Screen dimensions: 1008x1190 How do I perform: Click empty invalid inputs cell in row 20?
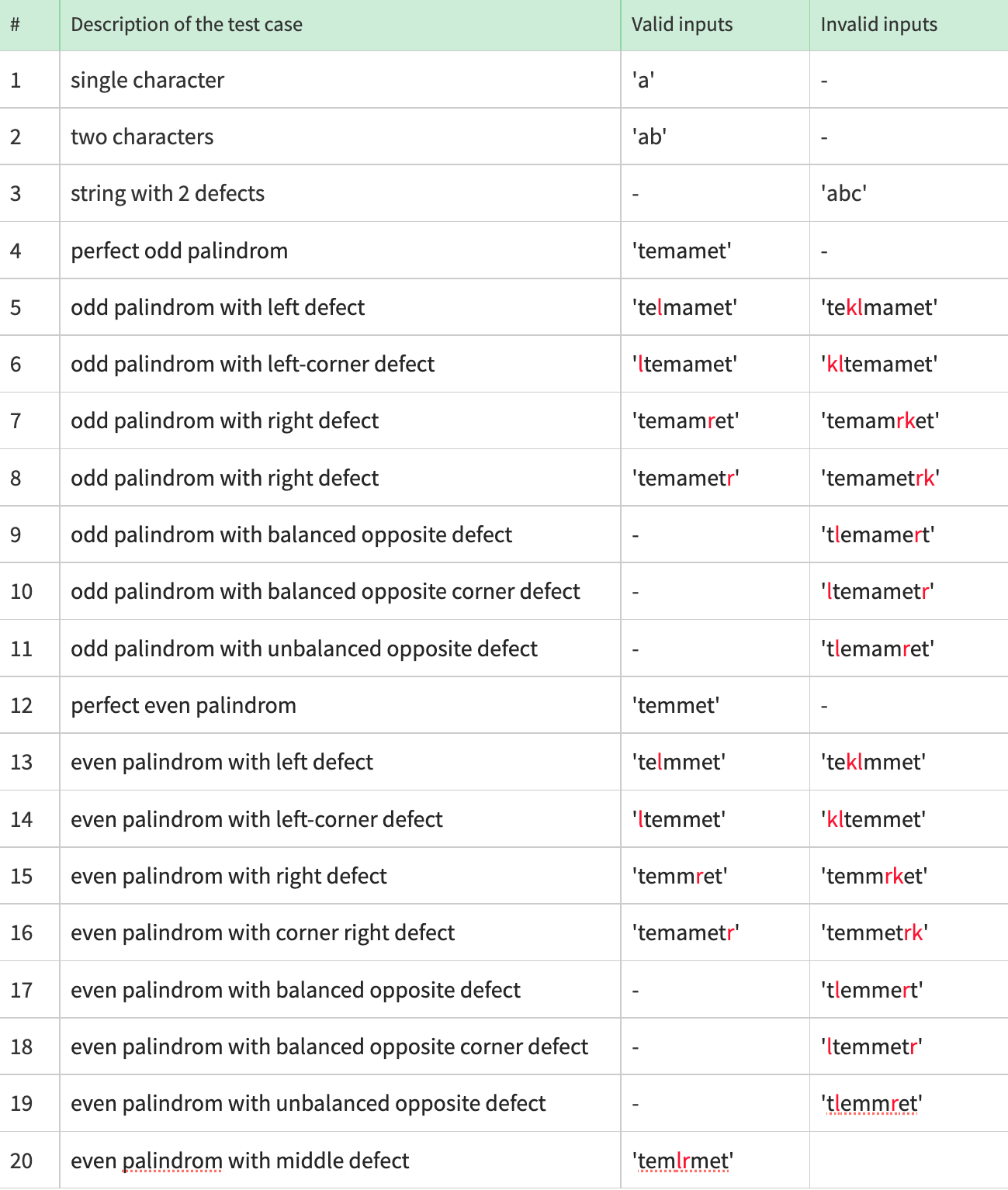pyautogui.click(x=909, y=1161)
